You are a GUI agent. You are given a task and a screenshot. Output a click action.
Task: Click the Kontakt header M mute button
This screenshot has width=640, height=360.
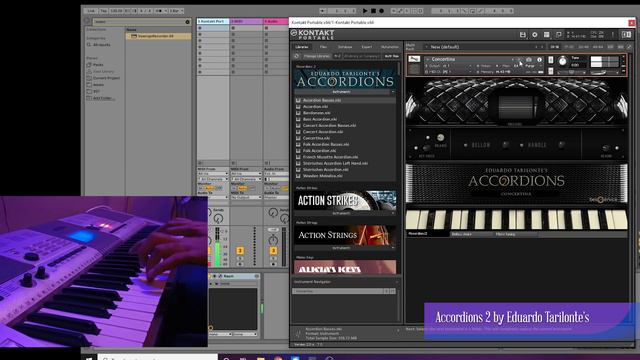click(551, 71)
